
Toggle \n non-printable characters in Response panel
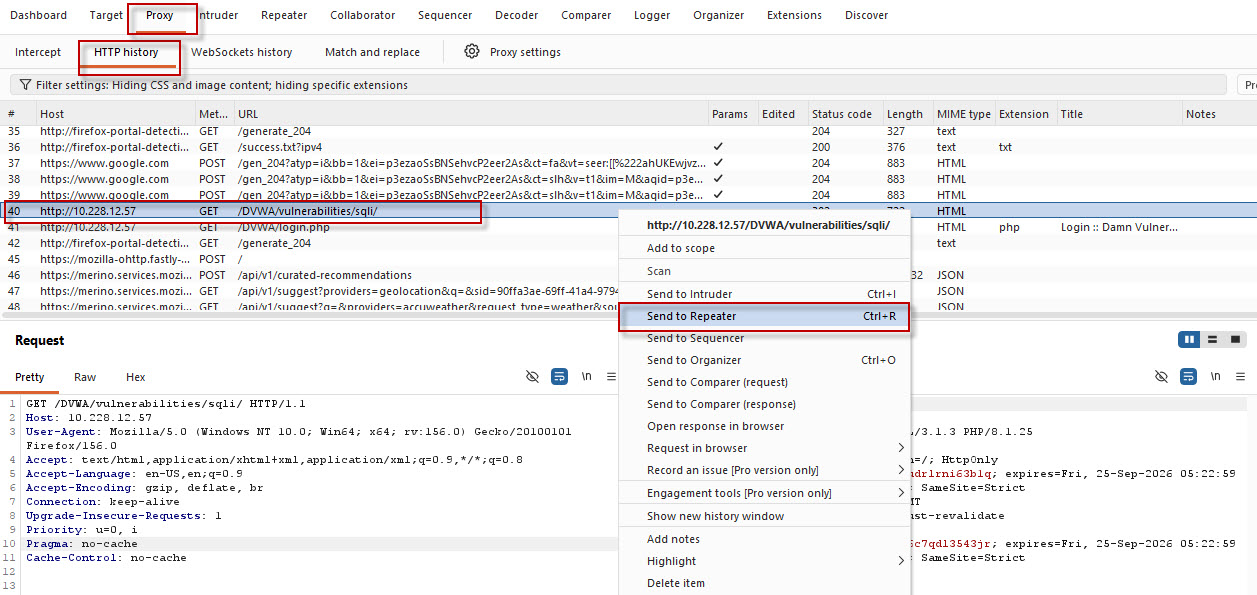point(1214,377)
